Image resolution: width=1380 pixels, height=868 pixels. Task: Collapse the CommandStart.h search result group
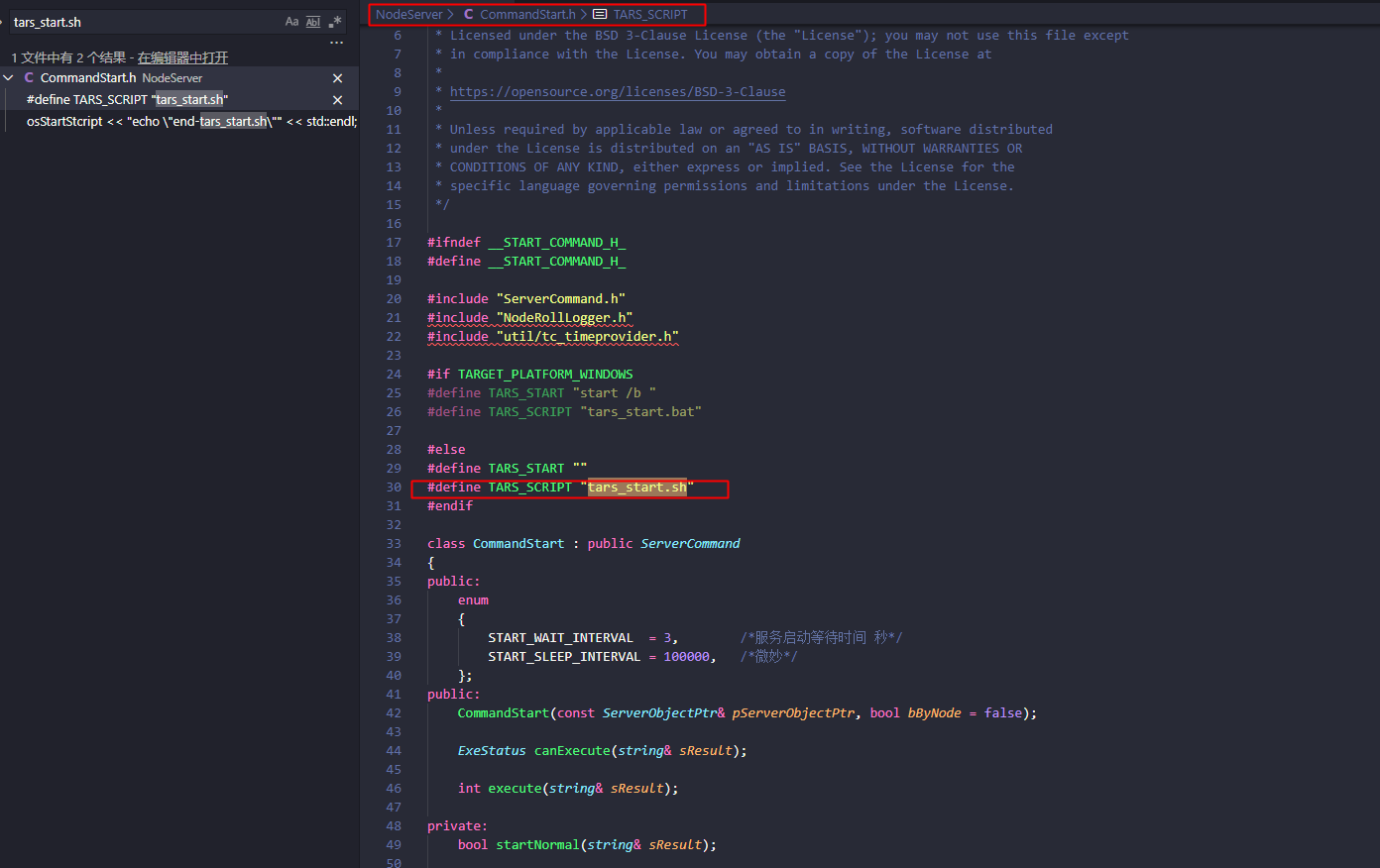click(x=9, y=78)
